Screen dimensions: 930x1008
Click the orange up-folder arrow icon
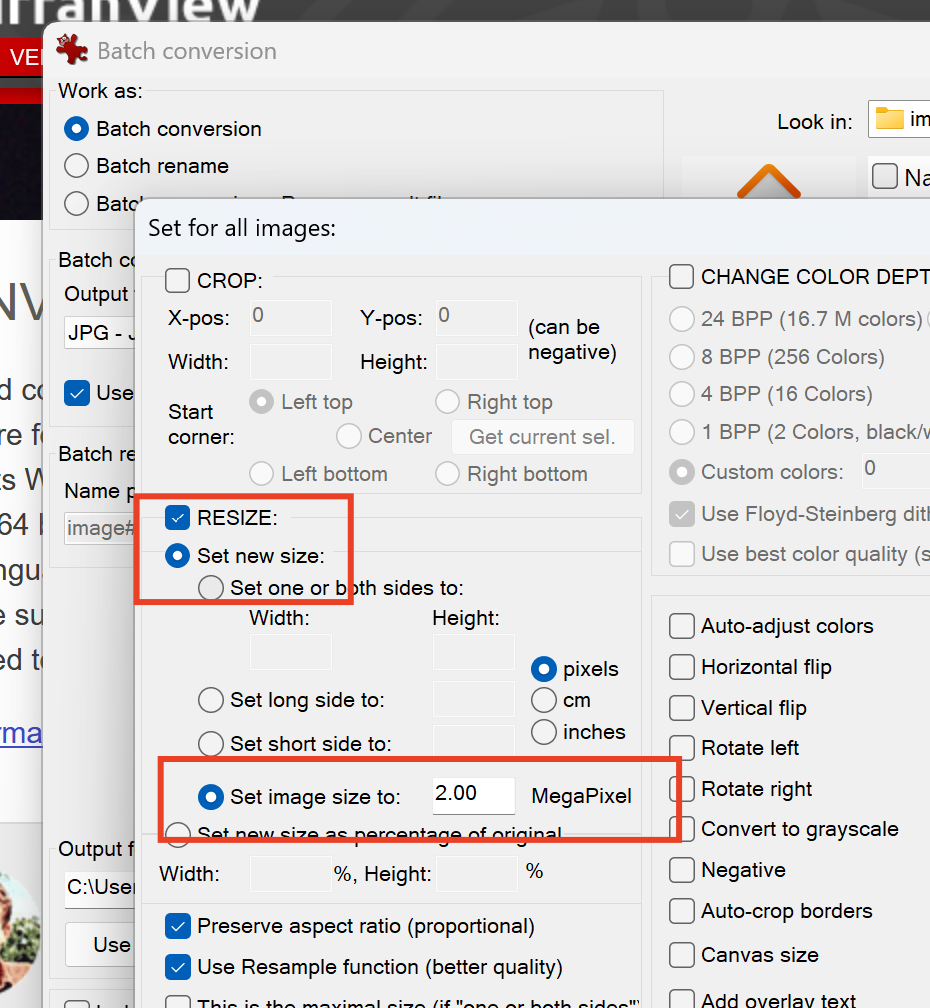point(768,183)
